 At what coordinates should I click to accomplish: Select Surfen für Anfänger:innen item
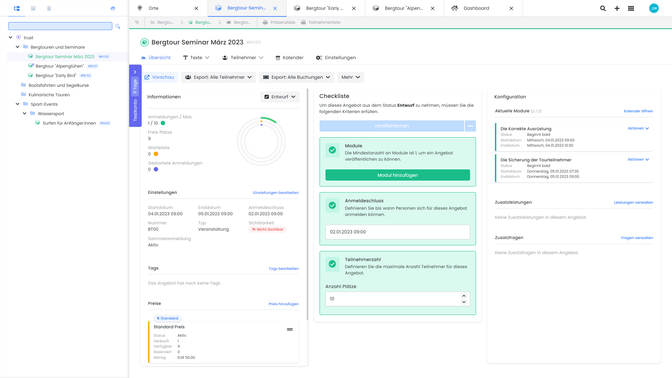tap(69, 123)
